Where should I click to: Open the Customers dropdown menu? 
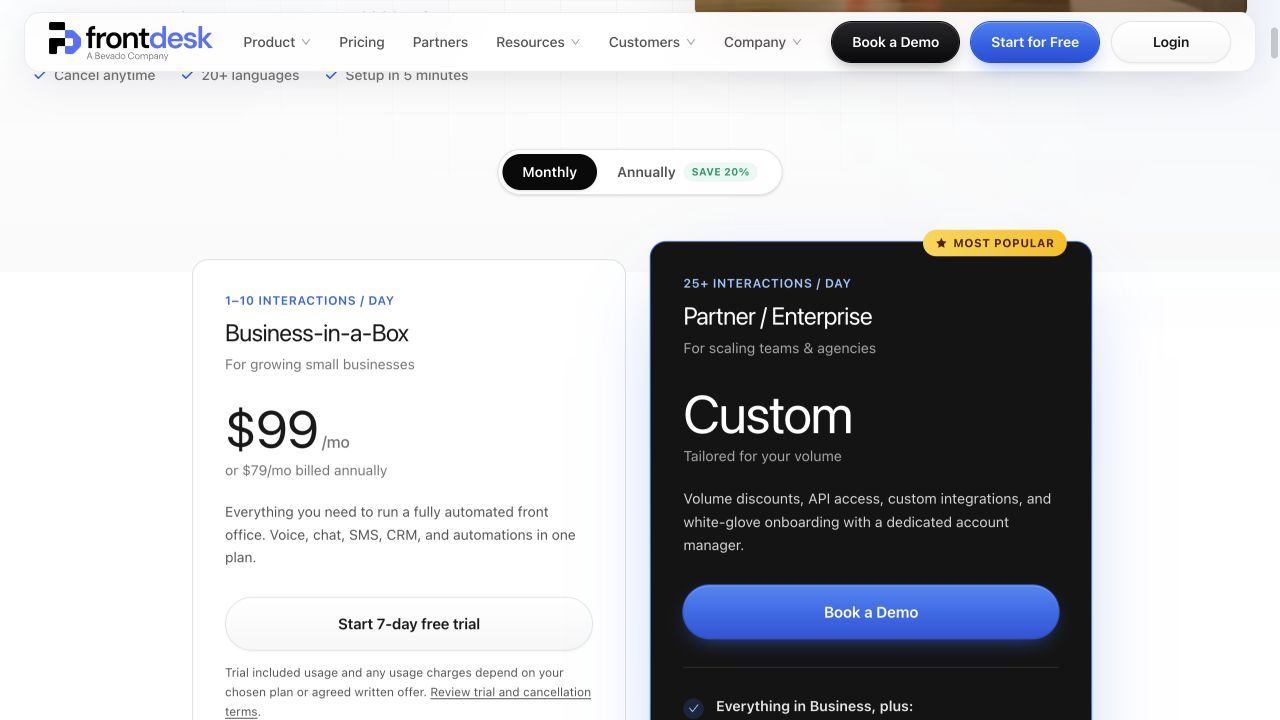(652, 42)
